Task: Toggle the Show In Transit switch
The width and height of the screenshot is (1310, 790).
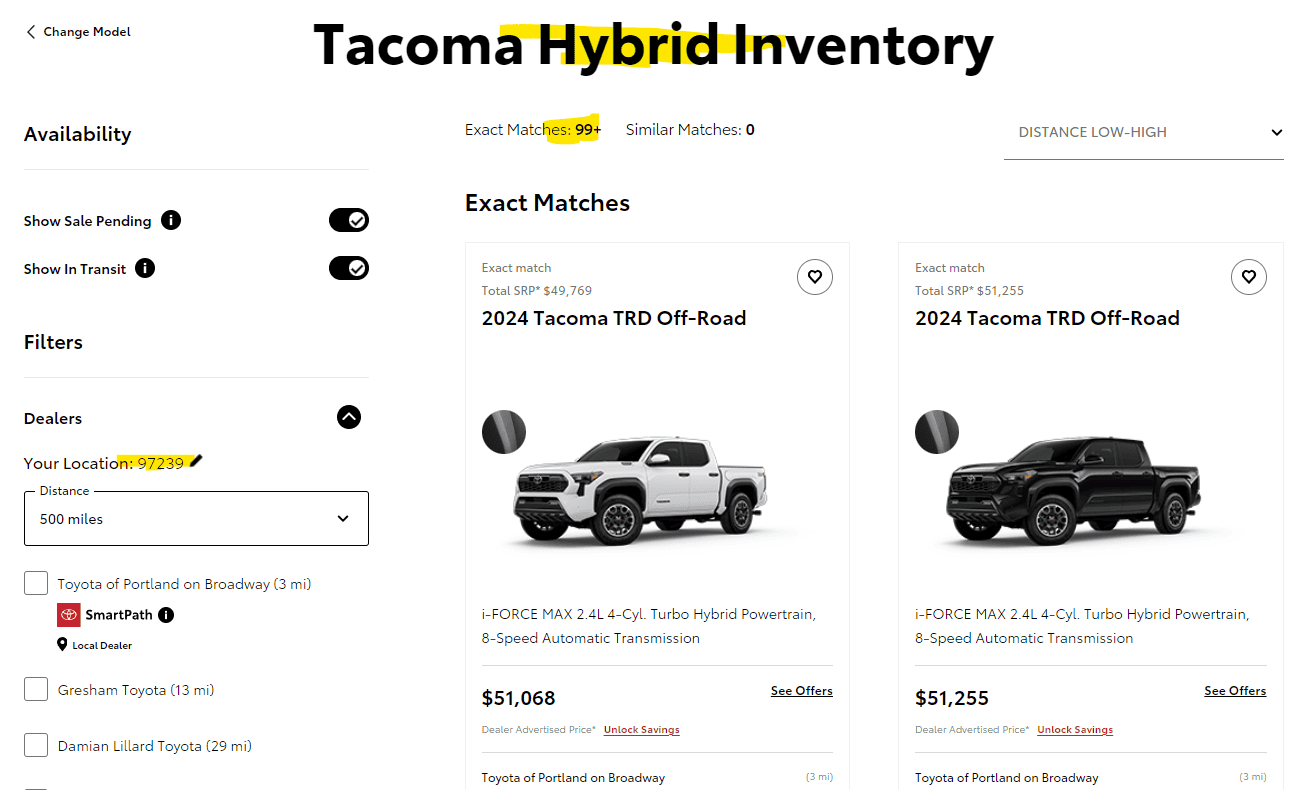Action: click(349, 268)
